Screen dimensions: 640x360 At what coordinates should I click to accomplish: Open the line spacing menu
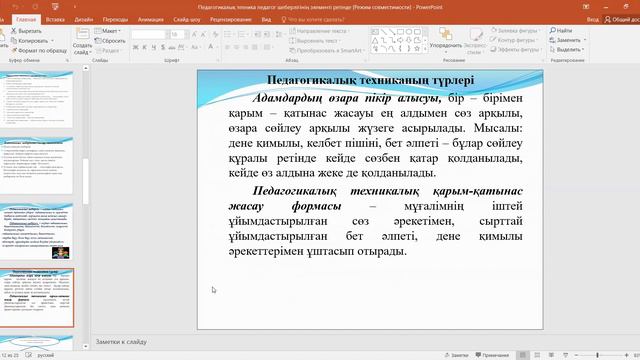(280, 34)
